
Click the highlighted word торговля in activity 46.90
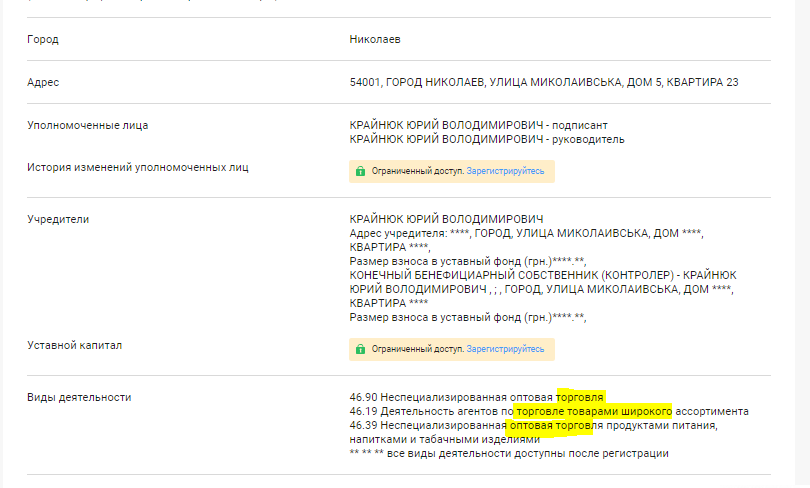(x=582, y=397)
